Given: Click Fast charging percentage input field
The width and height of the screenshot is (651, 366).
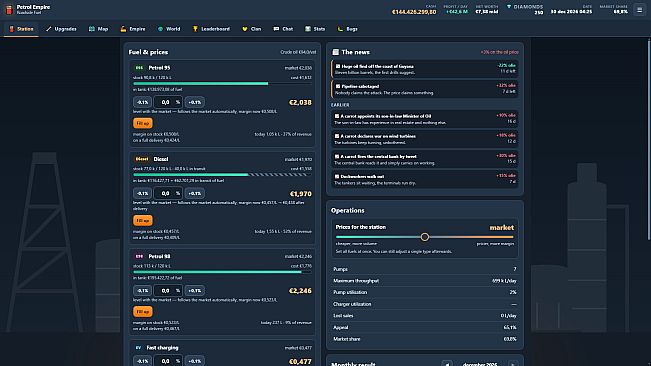Looking at the screenshot, I should click(168, 361).
